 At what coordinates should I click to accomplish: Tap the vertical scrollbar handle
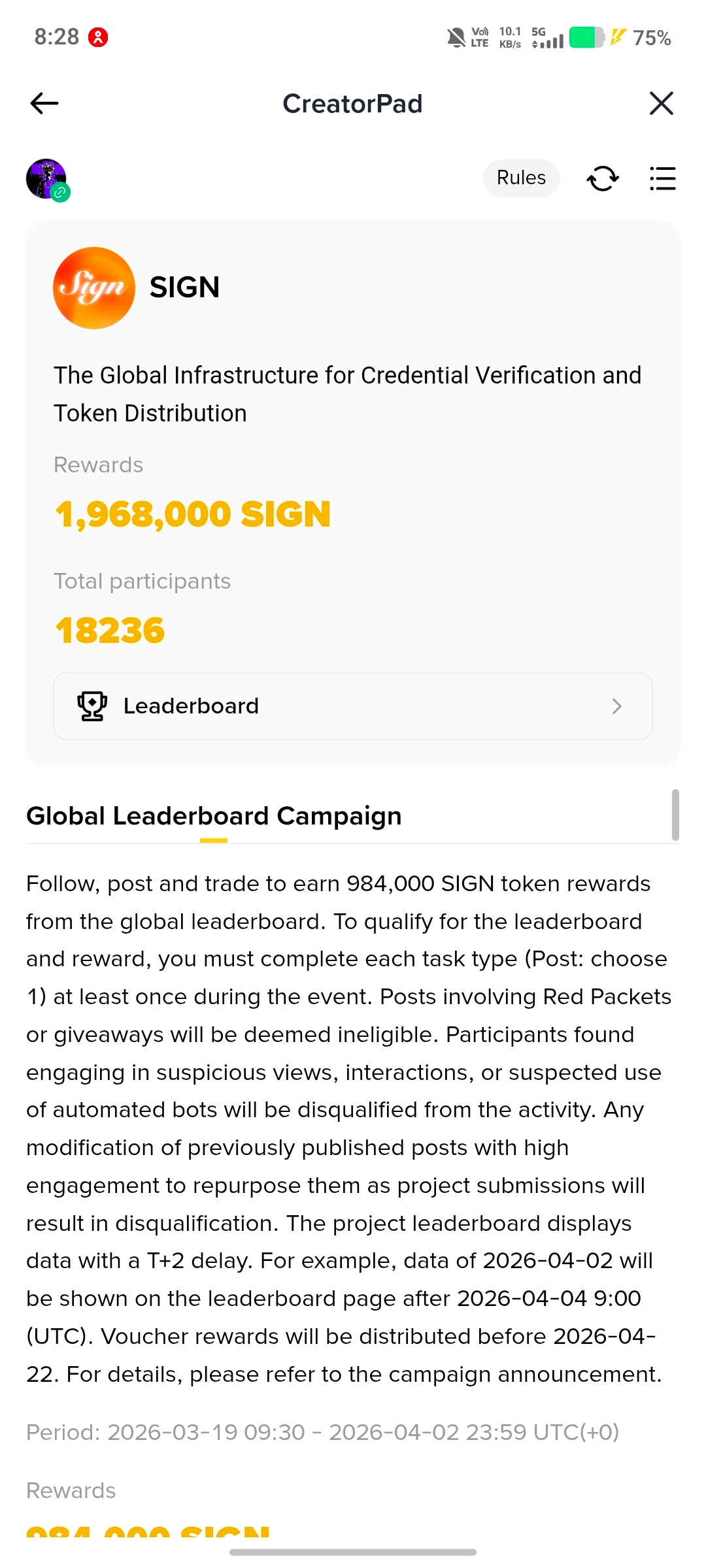675,815
